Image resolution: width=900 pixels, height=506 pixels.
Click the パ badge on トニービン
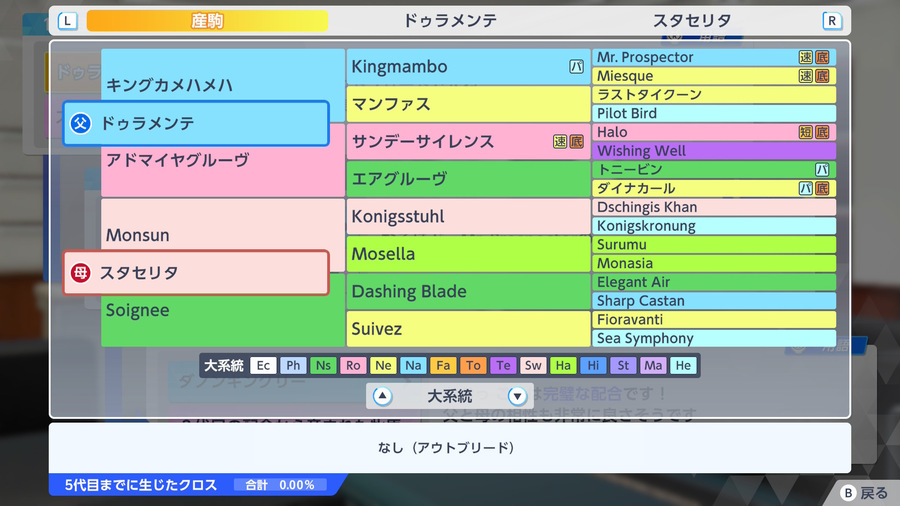822,170
